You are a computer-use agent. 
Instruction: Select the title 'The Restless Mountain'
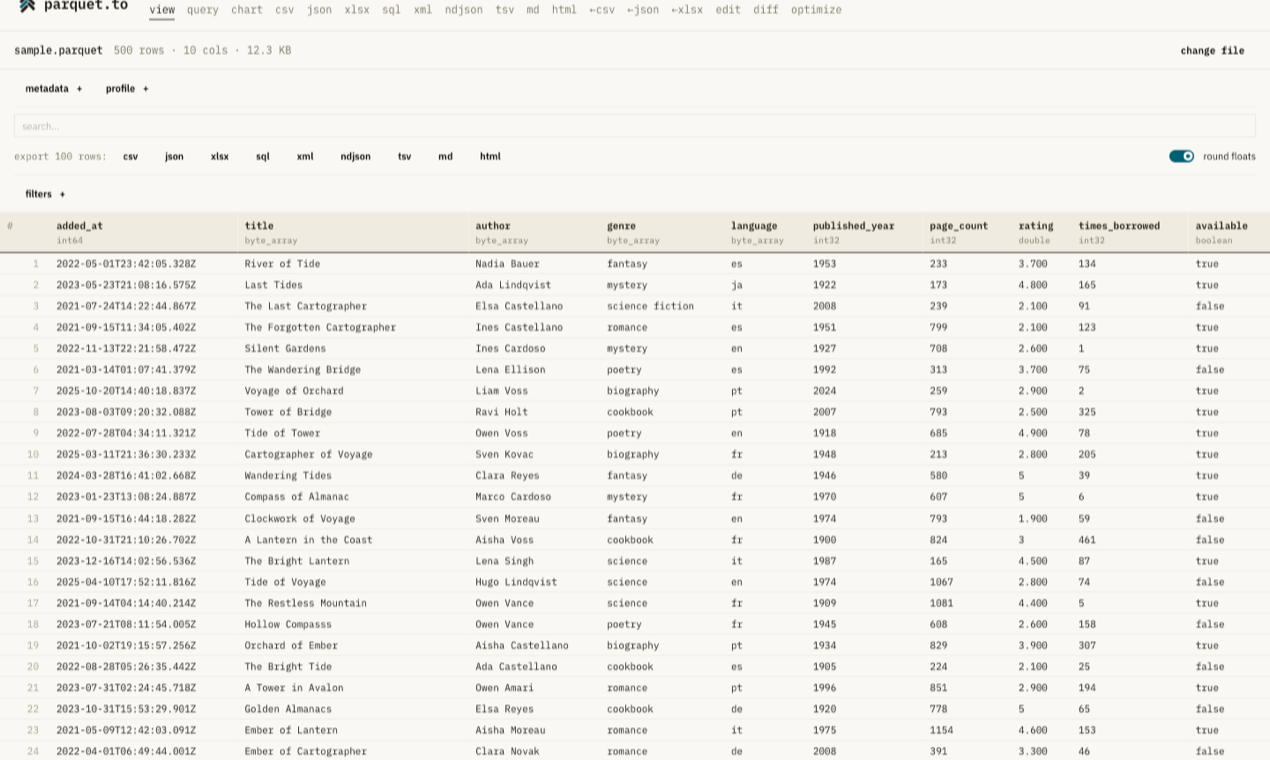tap(305, 603)
